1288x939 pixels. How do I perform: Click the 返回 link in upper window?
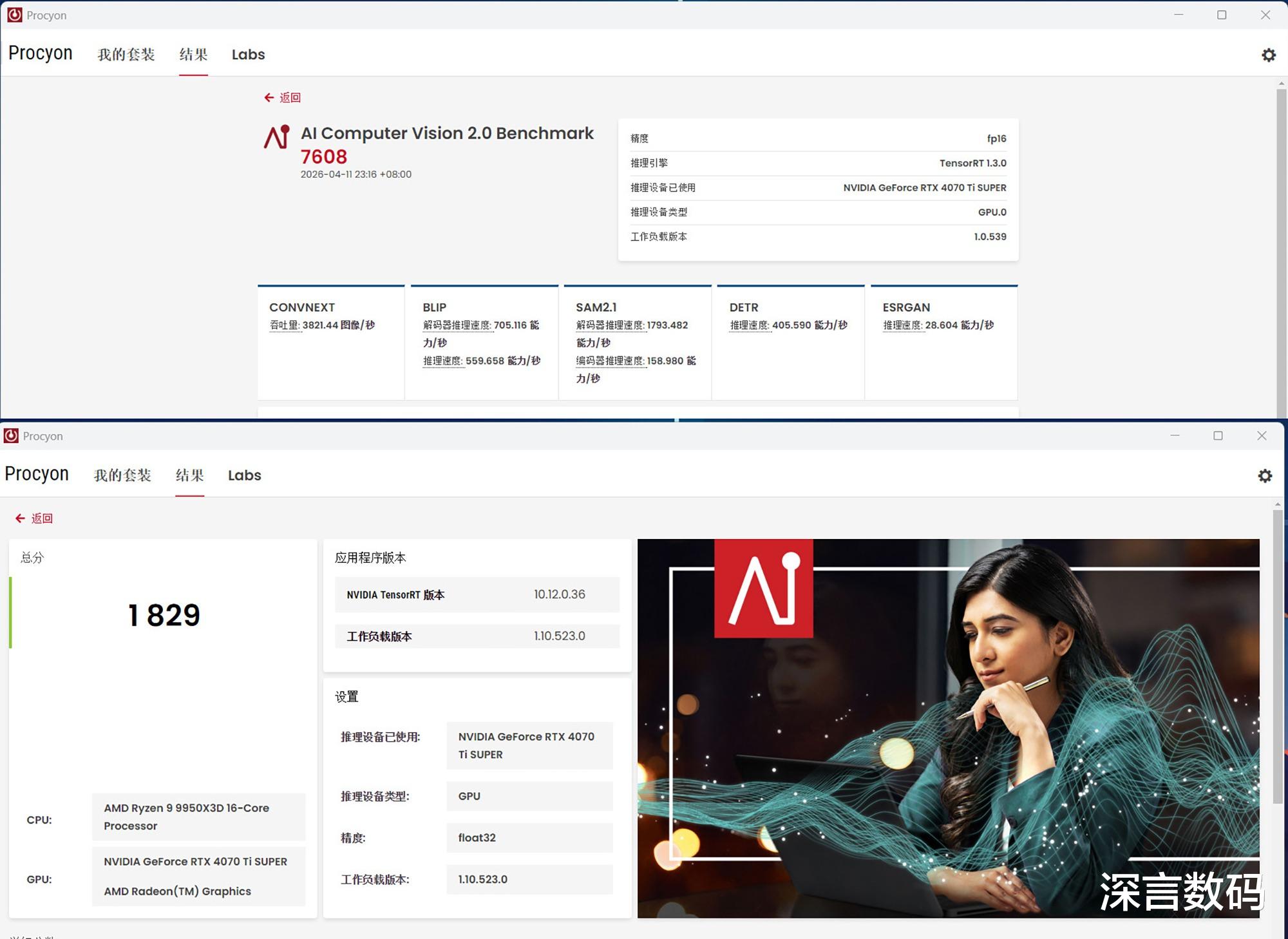(290, 98)
